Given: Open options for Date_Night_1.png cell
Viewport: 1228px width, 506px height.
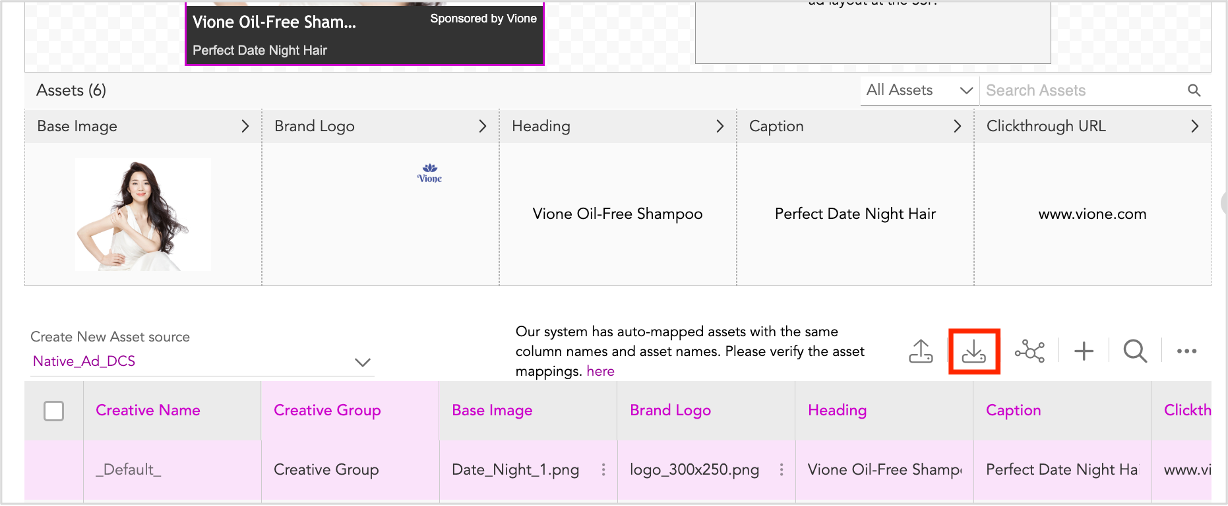Looking at the screenshot, I should pyautogui.click(x=603, y=470).
